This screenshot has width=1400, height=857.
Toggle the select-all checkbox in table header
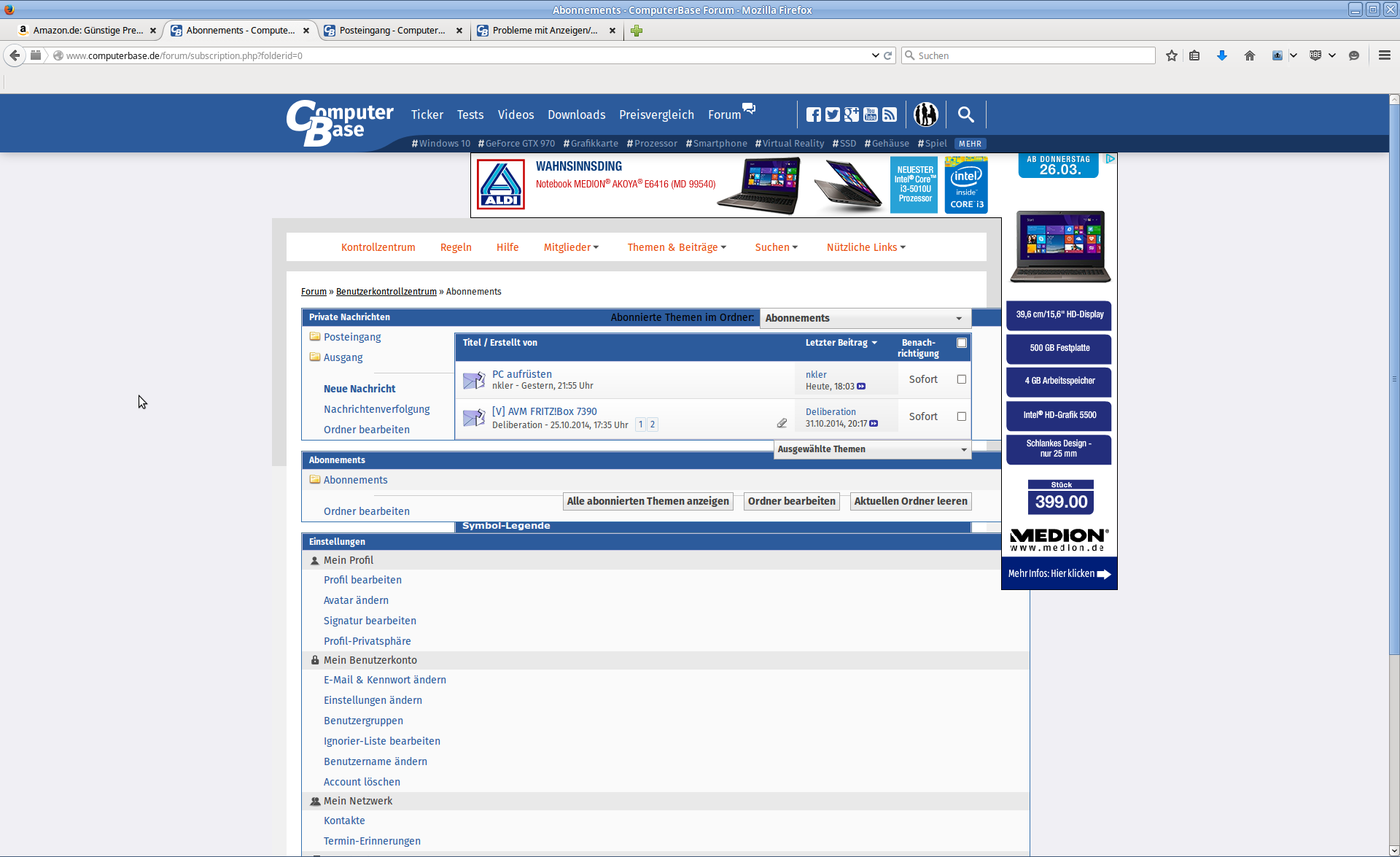pos(962,343)
